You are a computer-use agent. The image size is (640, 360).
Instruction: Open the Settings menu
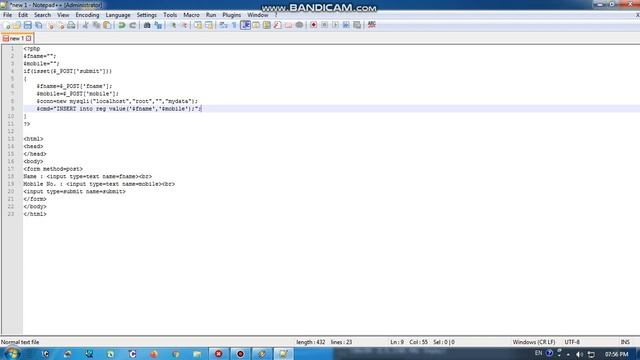point(147,15)
